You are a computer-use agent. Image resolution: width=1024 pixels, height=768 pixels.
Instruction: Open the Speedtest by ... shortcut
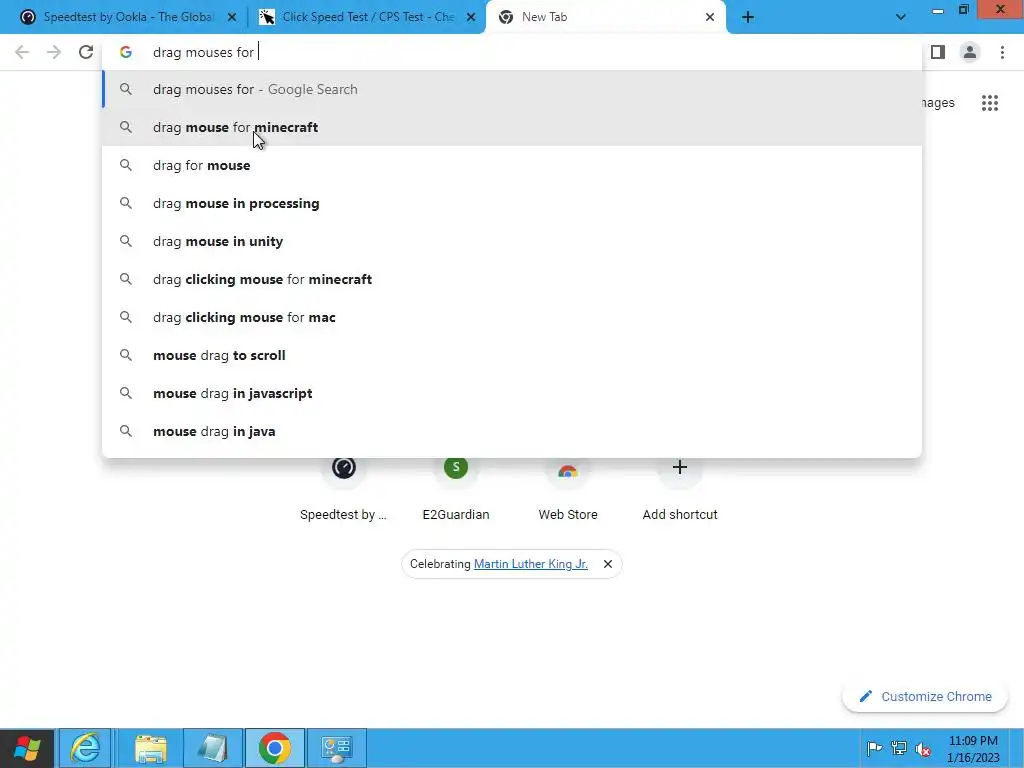pos(344,488)
